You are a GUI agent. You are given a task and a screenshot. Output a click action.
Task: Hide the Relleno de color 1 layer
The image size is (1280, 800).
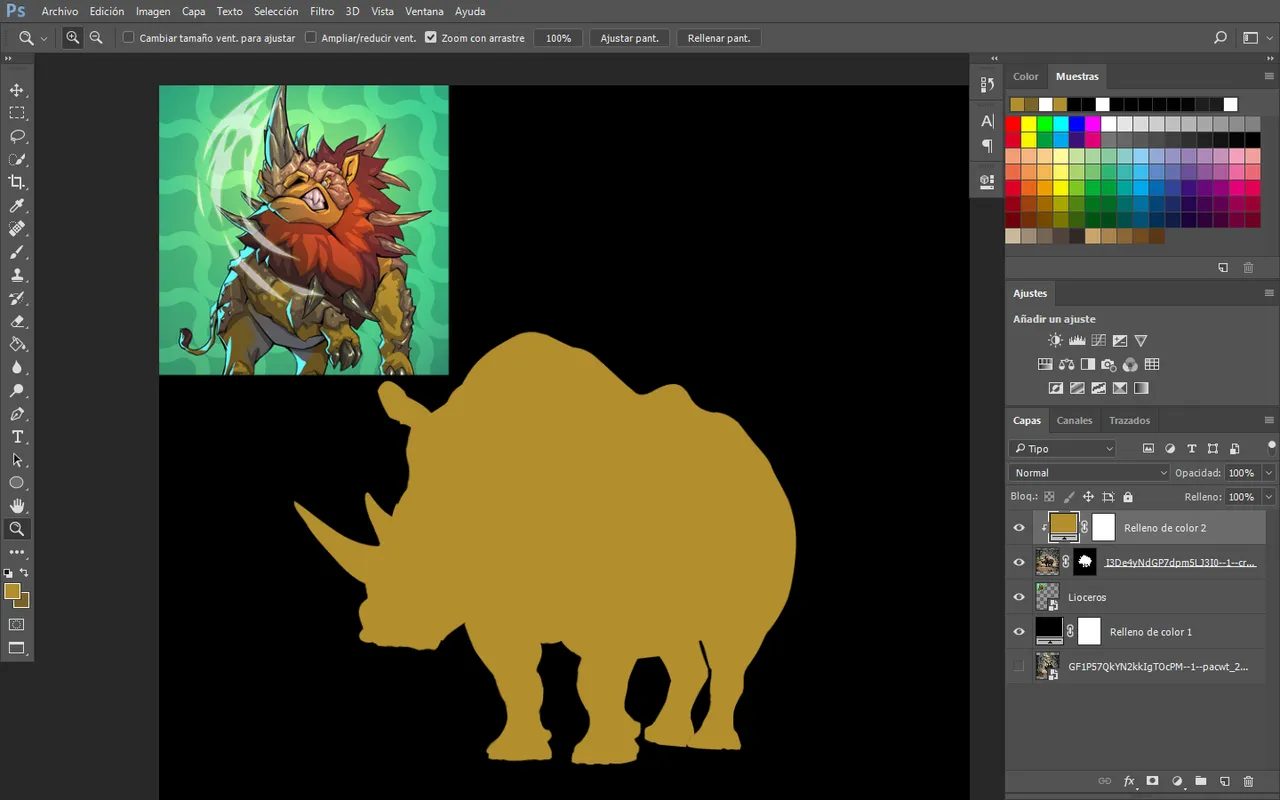click(x=1019, y=632)
